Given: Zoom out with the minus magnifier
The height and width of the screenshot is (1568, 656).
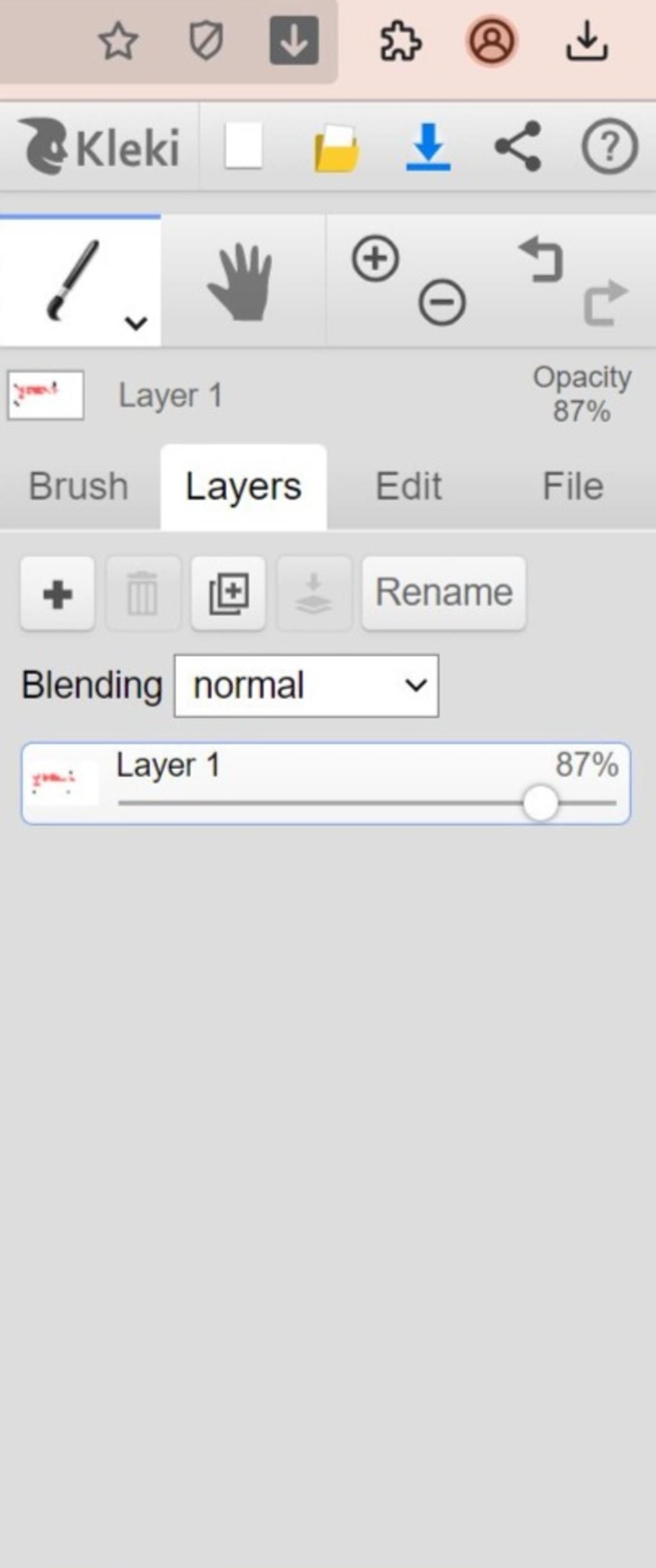Looking at the screenshot, I should pyautogui.click(x=442, y=302).
